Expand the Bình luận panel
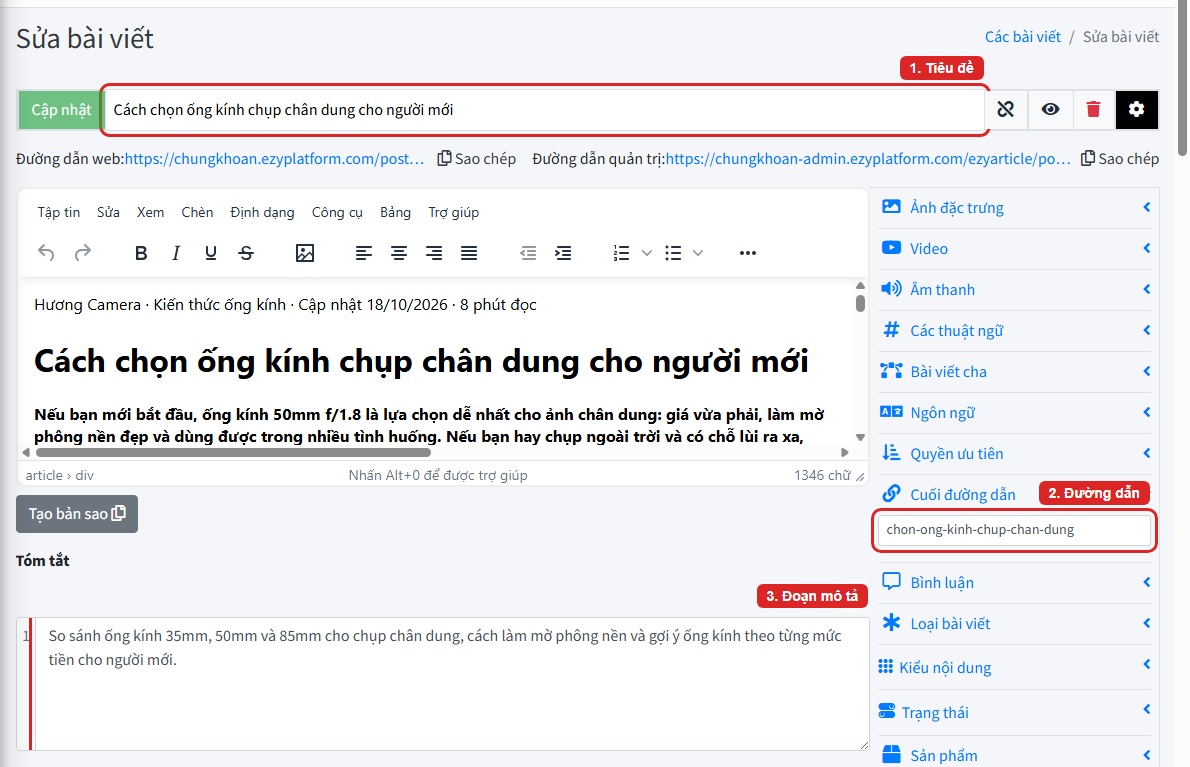The height and width of the screenshot is (767, 1190). (x=1015, y=582)
